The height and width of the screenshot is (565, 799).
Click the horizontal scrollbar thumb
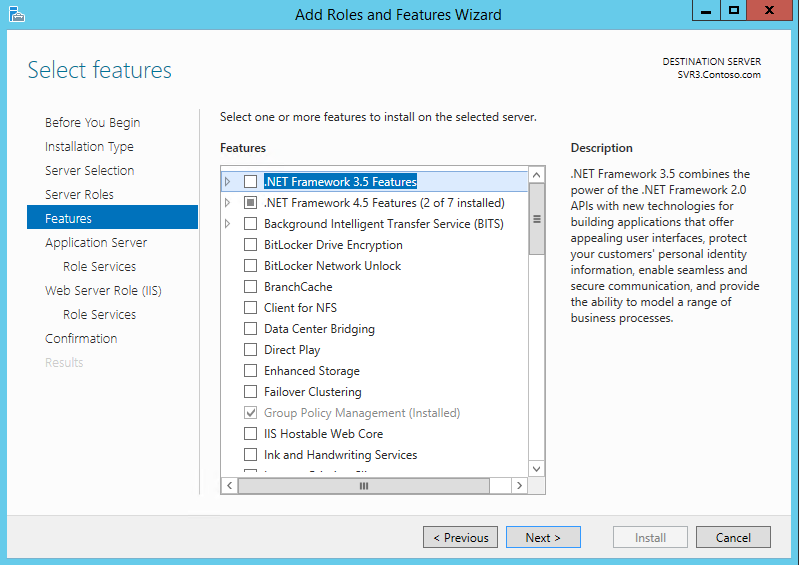click(364, 486)
